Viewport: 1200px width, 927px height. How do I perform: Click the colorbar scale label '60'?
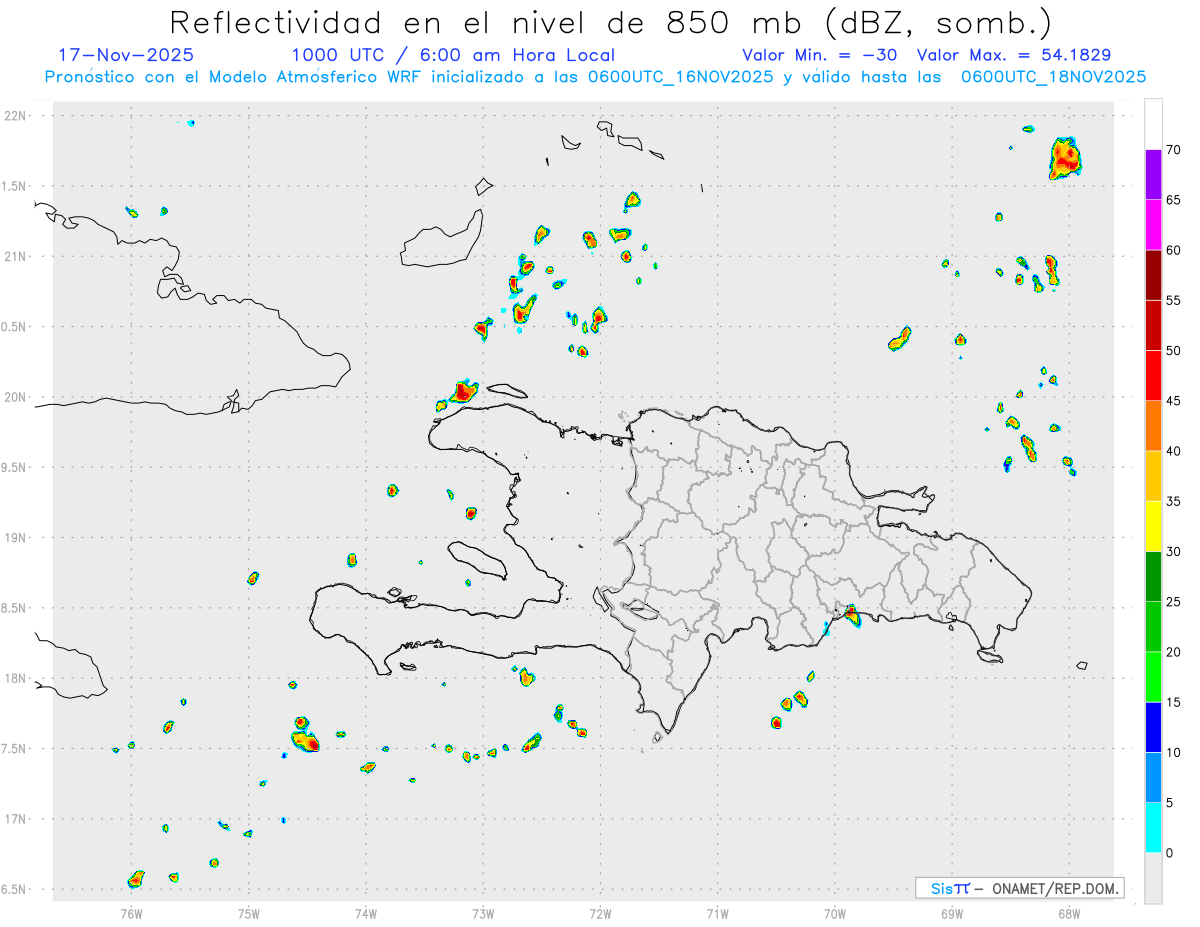(x=1173, y=250)
